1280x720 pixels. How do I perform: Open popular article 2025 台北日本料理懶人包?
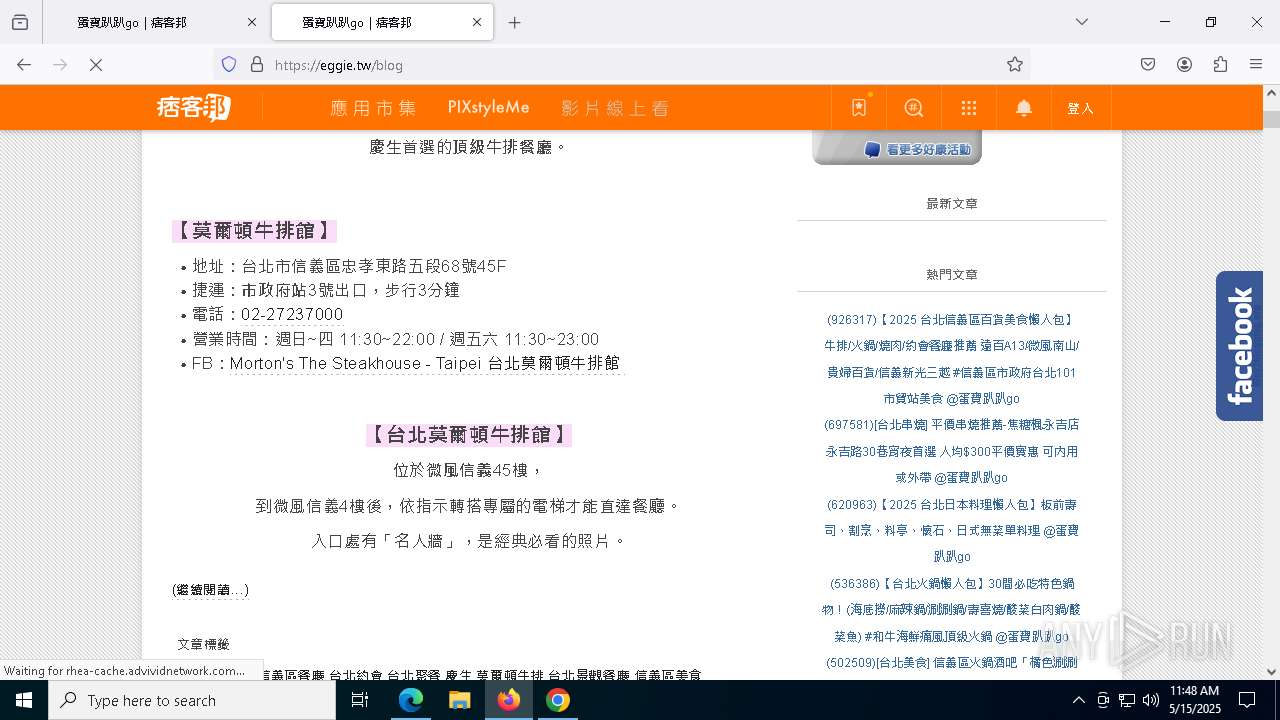click(x=951, y=530)
